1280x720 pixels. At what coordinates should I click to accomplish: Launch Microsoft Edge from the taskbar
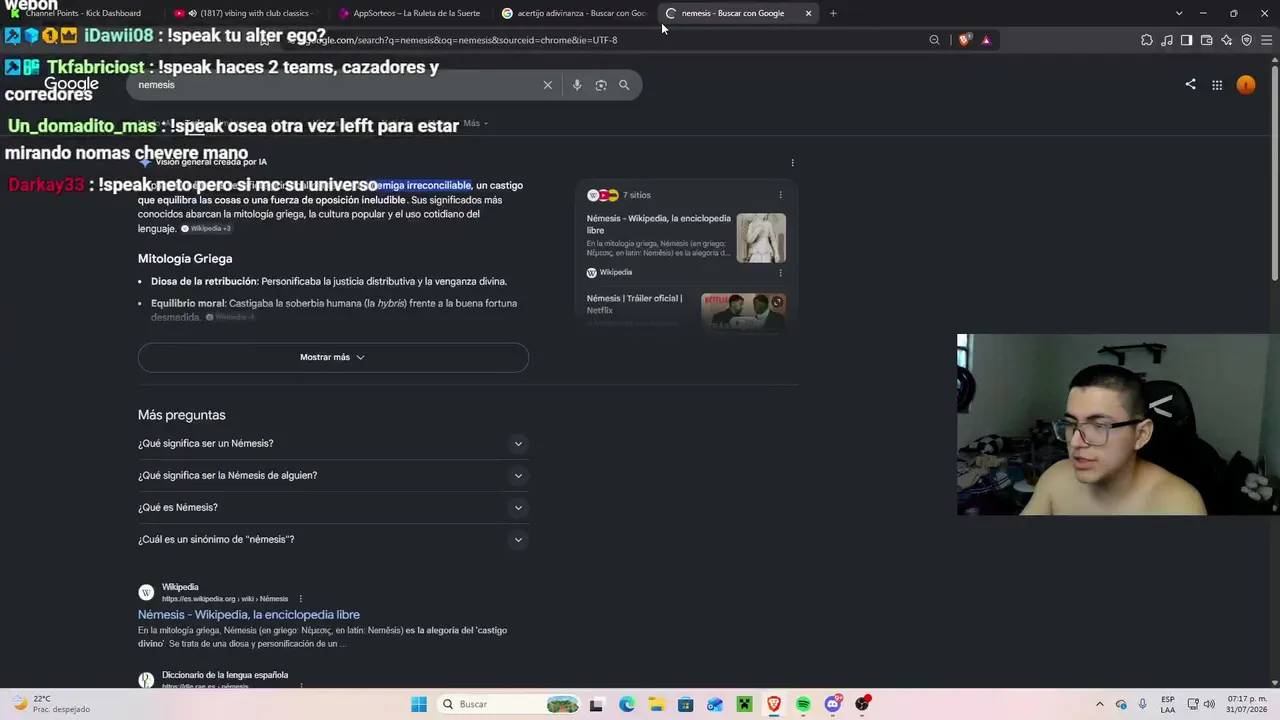pos(626,704)
